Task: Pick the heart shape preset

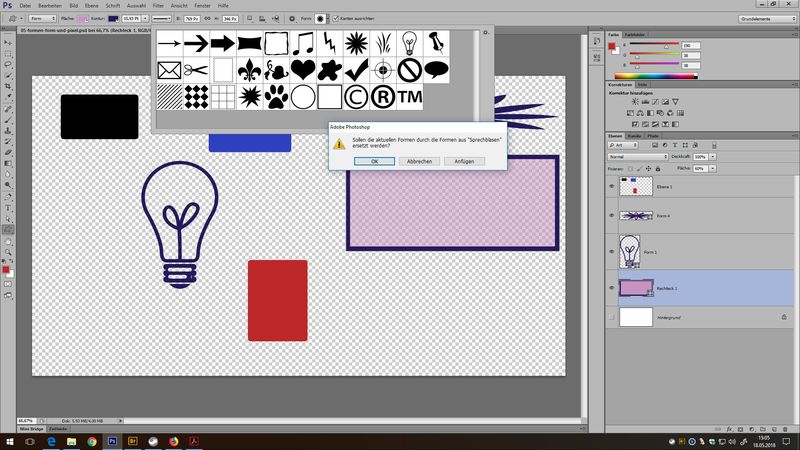Action: click(x=303, y=70)
